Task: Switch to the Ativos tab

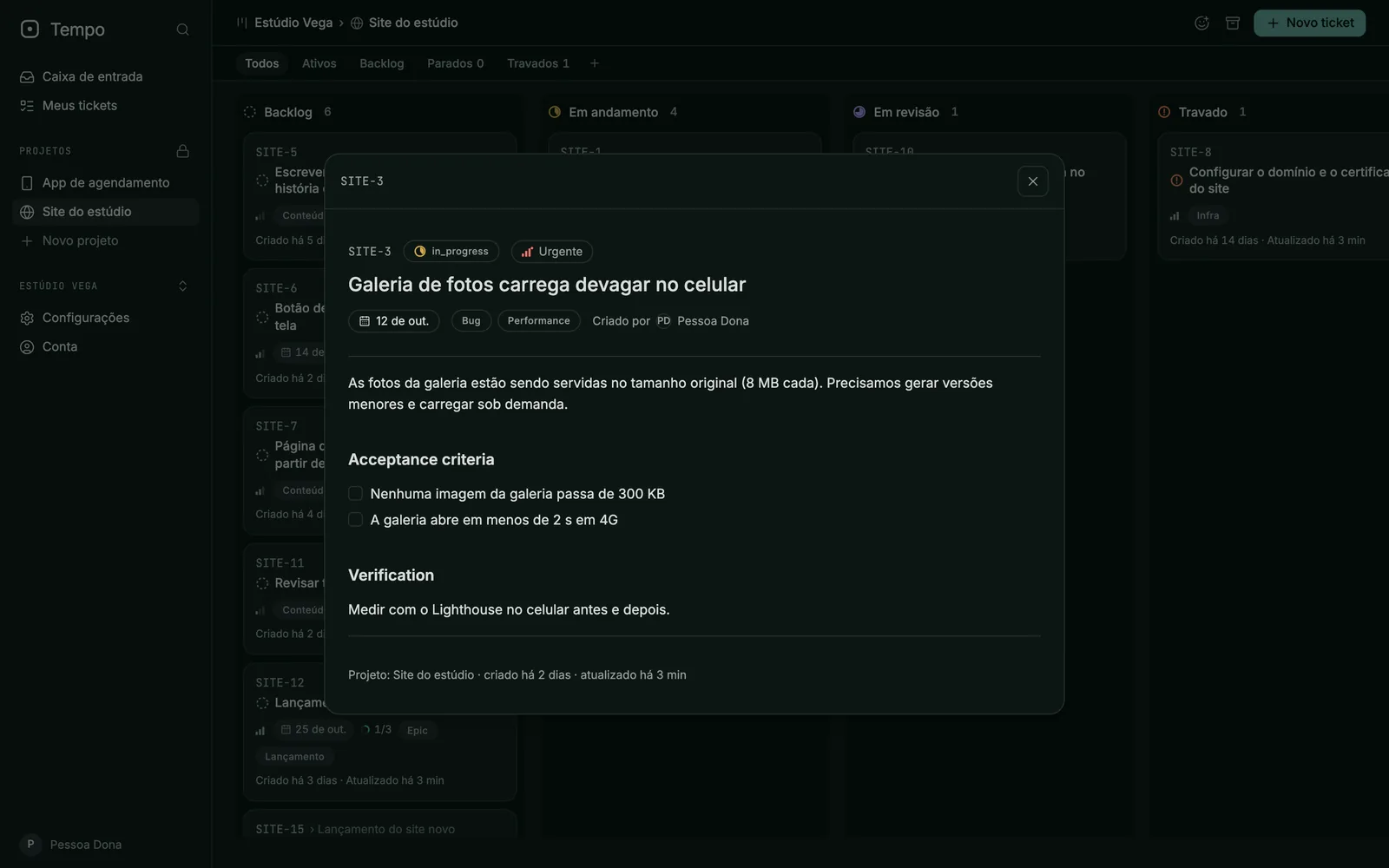Action: coord(319,63)
